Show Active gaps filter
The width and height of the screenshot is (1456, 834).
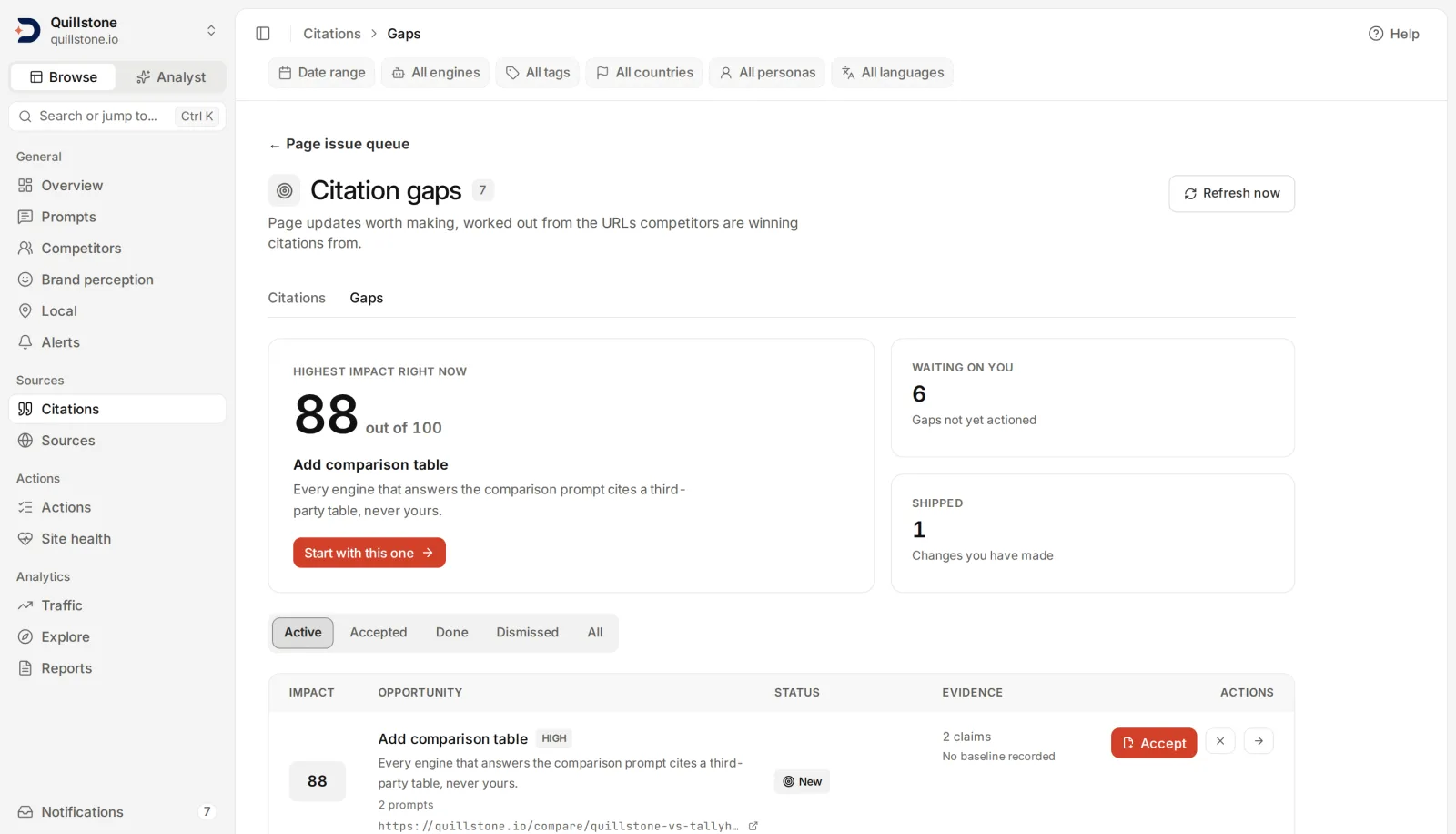point(303,633)
